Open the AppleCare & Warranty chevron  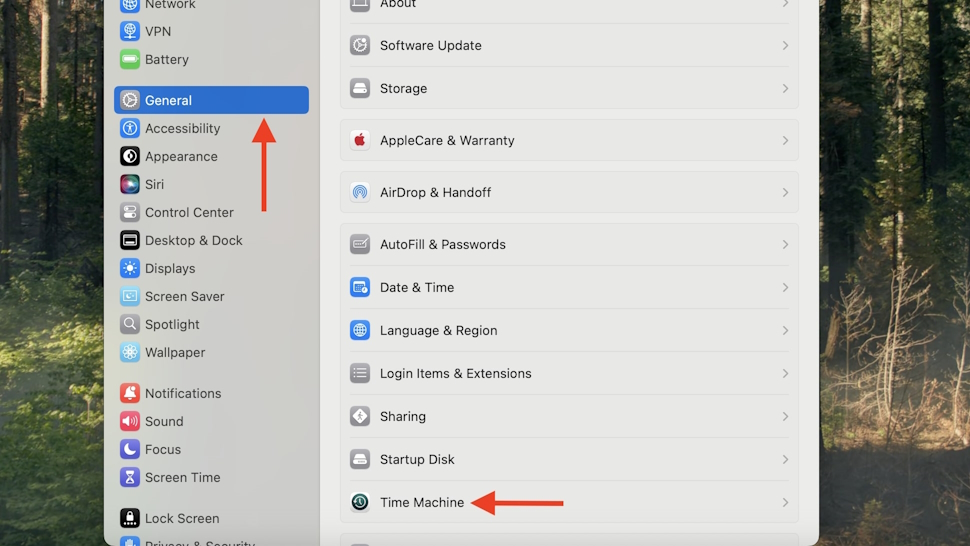click(785, 140)
